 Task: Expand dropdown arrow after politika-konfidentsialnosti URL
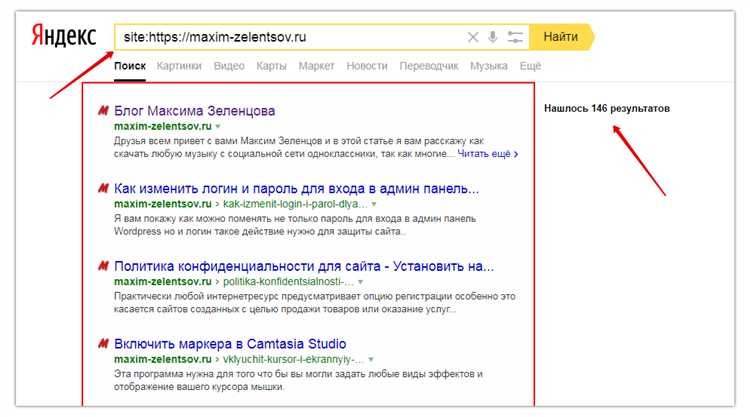[x=361, y=282]
